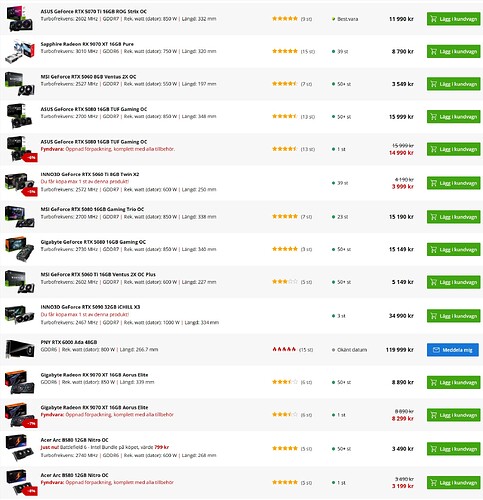This screenshot has height=500, width=483.
Task: Open MSI GeForce RTX 5060 8GB Ventus 2X OC
Action: tap(88, 77)
